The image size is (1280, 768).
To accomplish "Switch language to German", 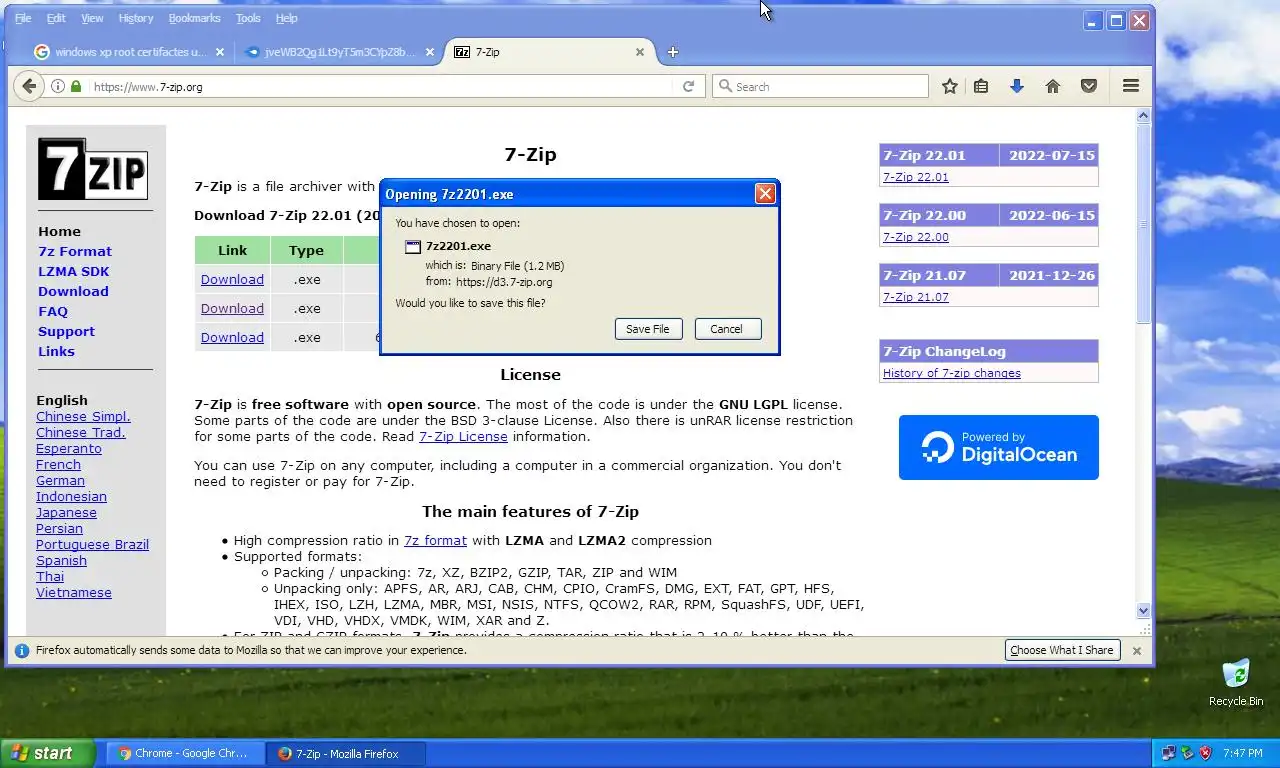I will tap(60, 480).
